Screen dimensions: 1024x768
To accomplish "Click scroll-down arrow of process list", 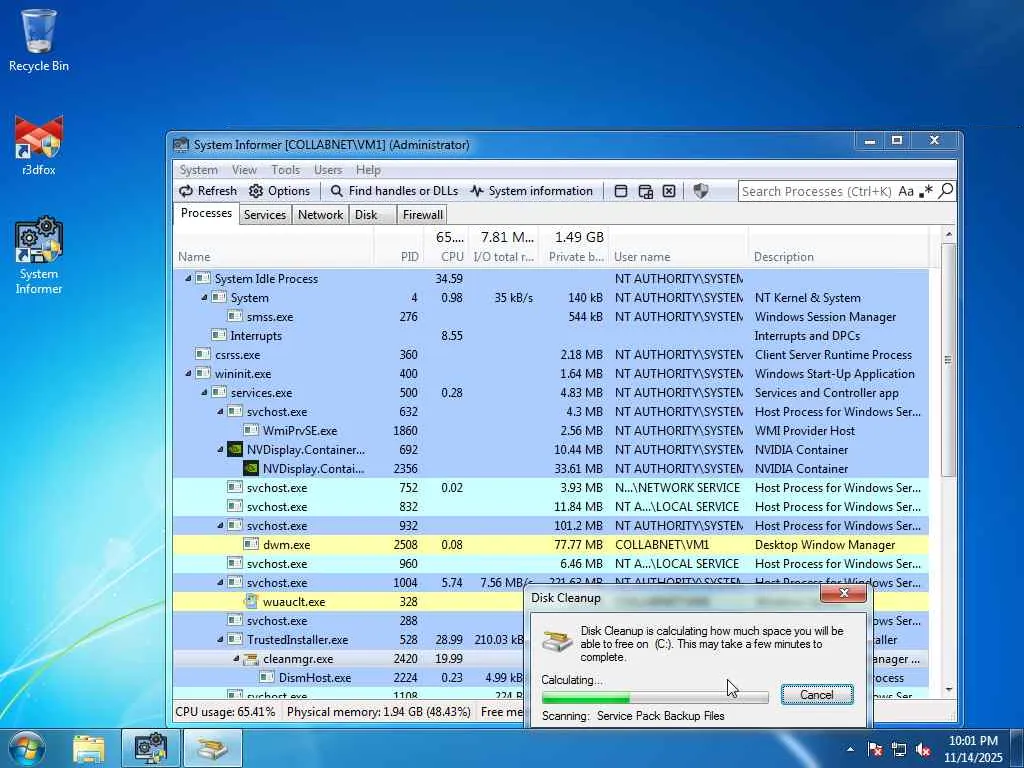I will click(948, 690).
